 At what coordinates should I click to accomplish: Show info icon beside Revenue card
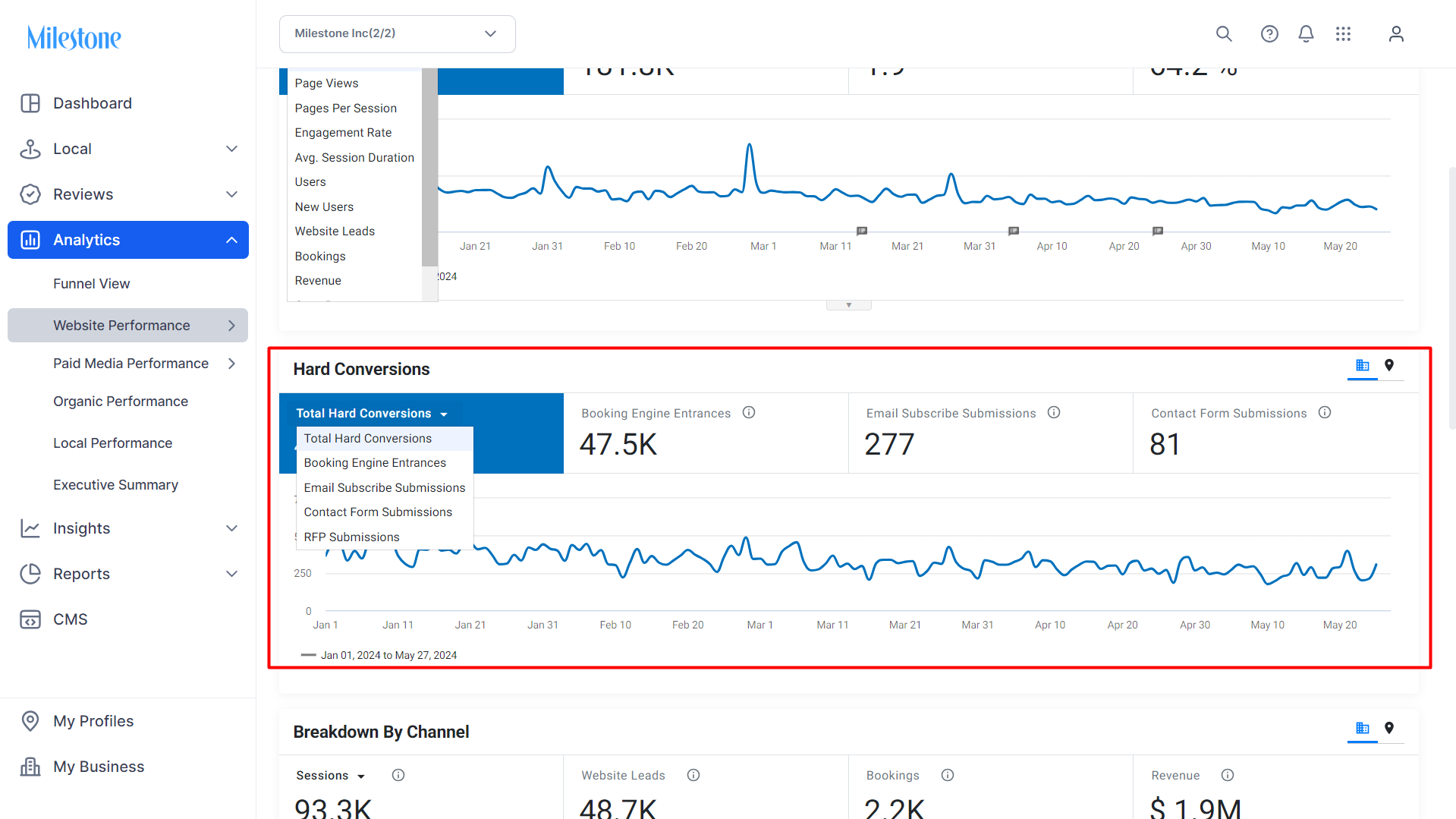click(1228, 775)
